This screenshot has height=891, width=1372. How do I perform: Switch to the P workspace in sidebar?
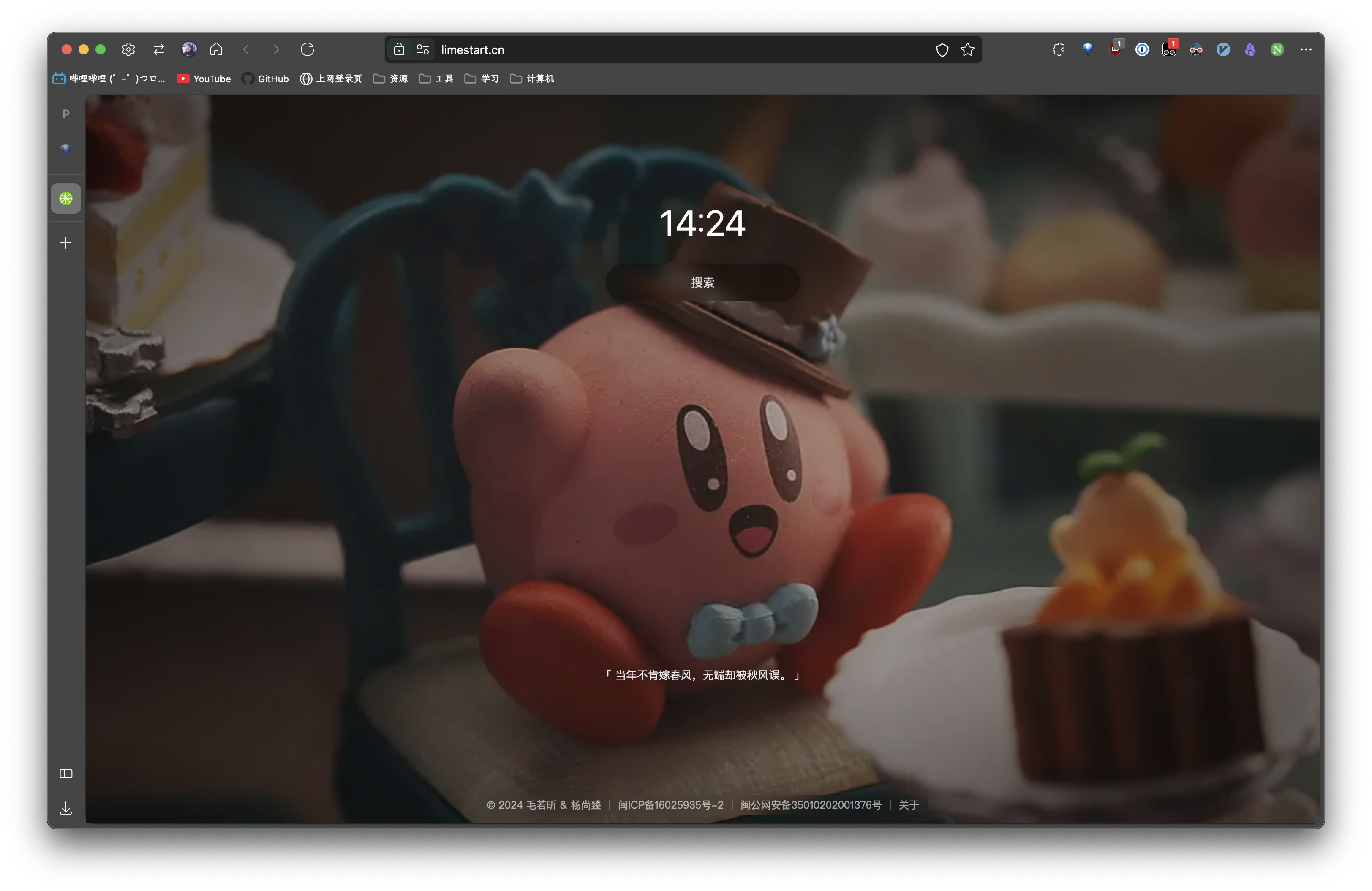[x=65, y=114]
